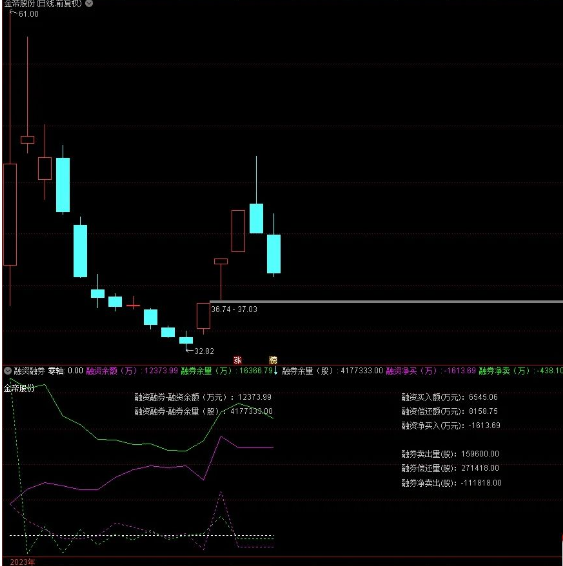Click the 融资融券-融券余量(股) line in the panel
The width and height of the screenshot is (563, 566).
pyautogui.click(x=204, y=411)
